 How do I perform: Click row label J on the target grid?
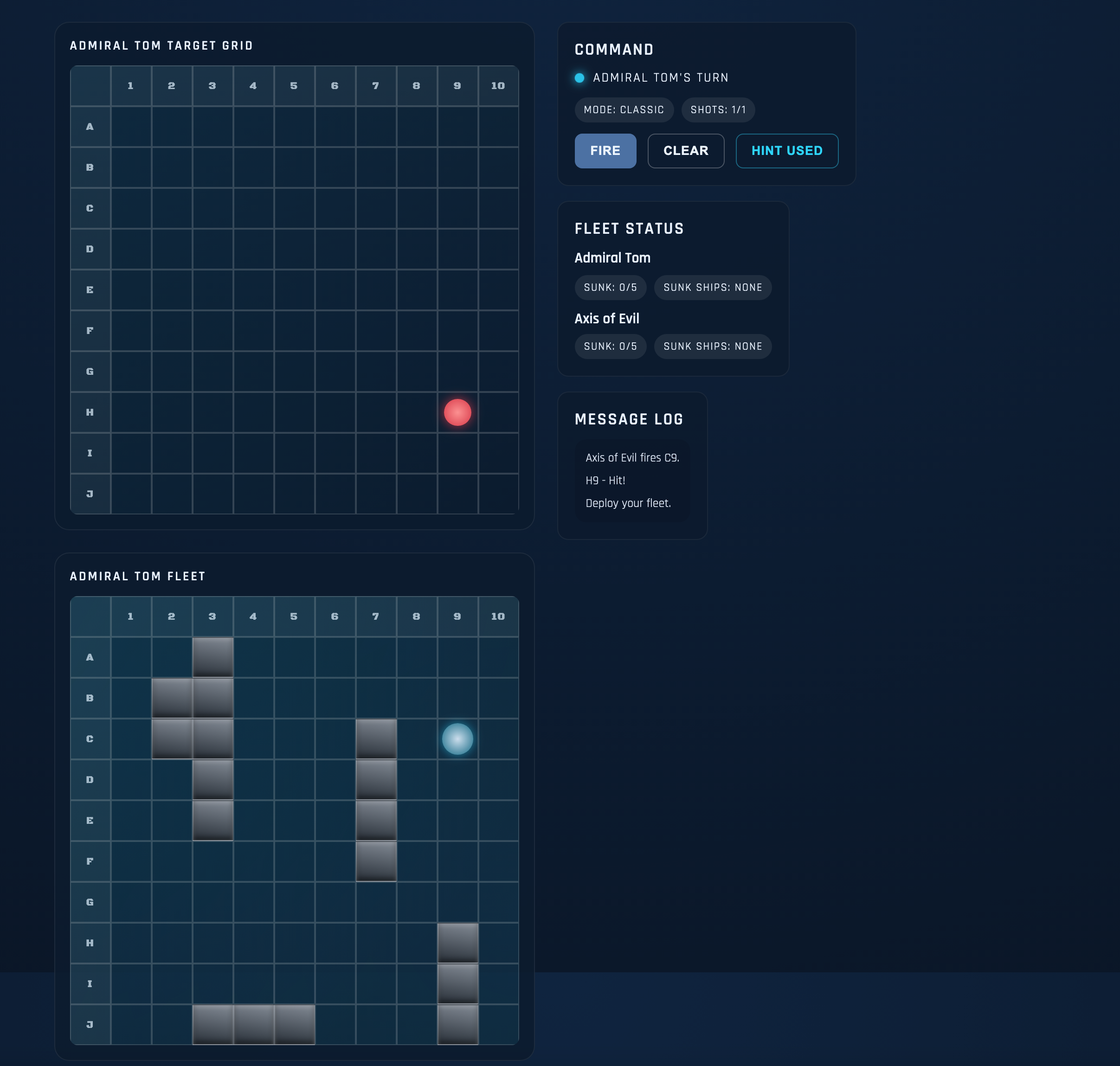tap(90, 494)
